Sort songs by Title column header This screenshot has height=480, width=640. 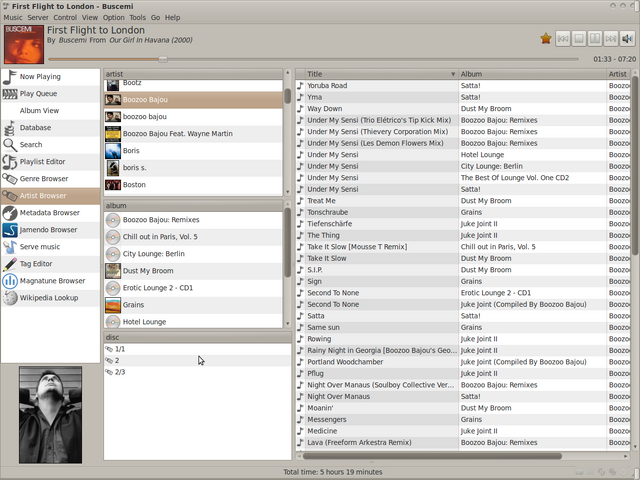pos(381,74)
